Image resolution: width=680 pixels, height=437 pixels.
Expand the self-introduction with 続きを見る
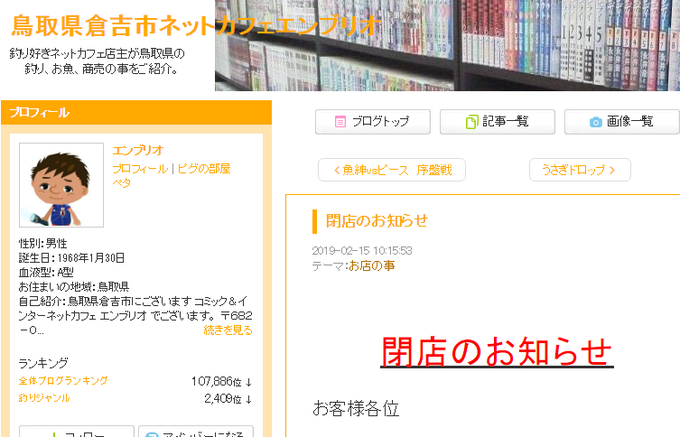tap(228, 330)
